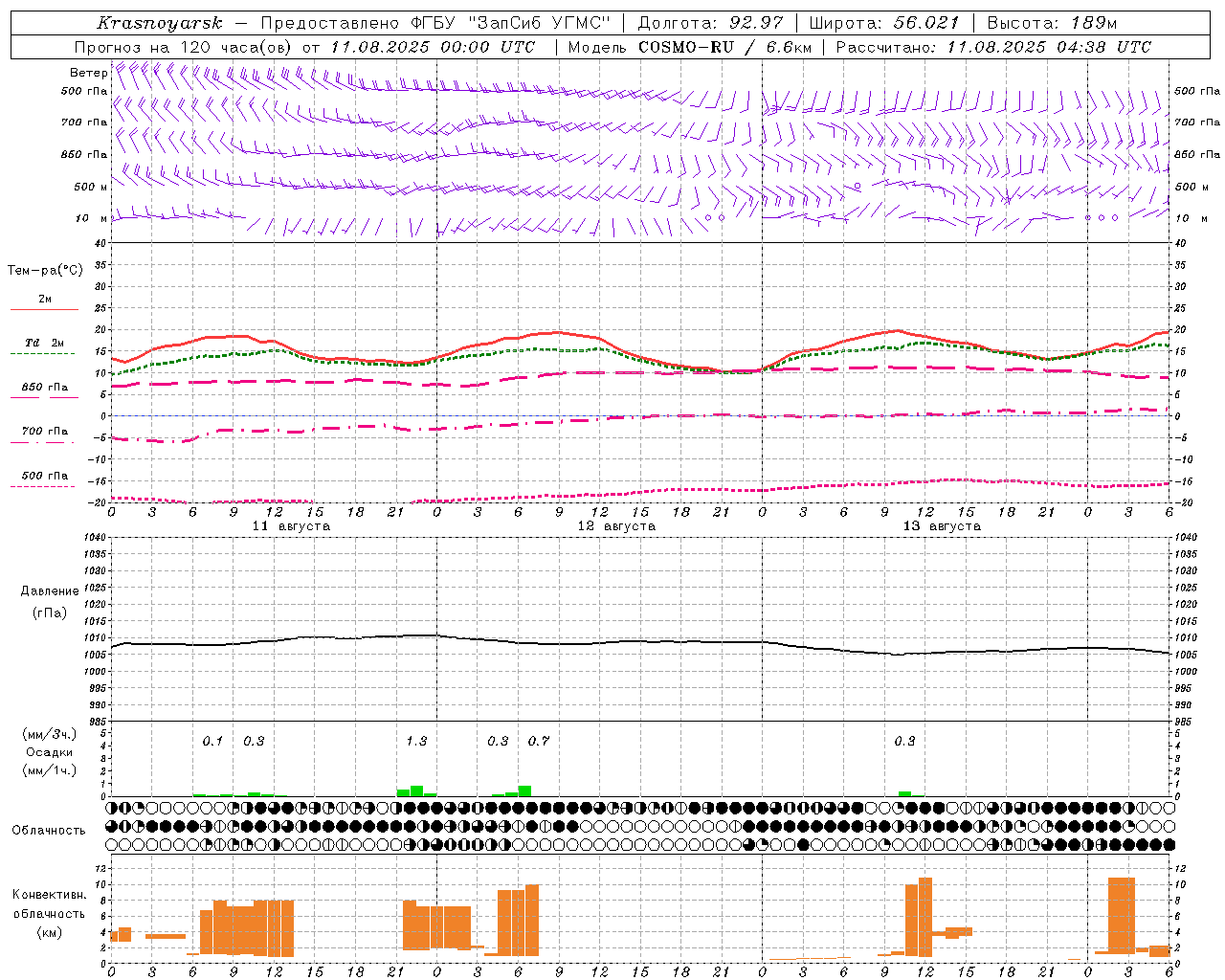
Task: Select the 700 гПа temperature legend label
Action: click(44, 431)
